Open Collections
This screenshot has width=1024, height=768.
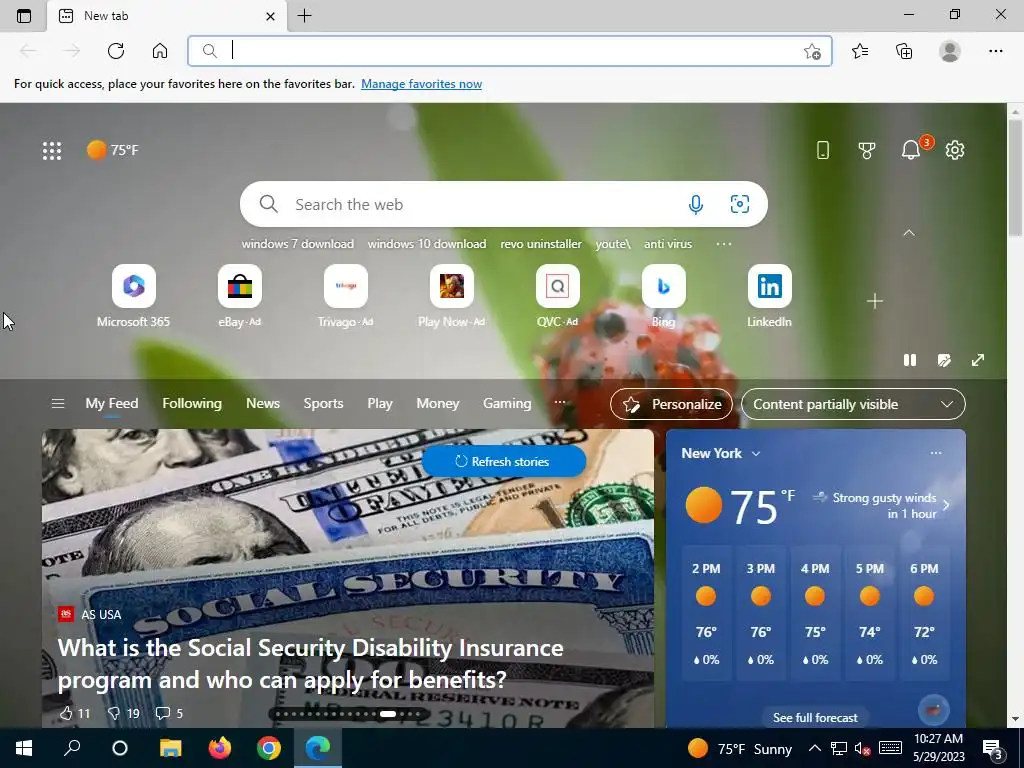pos(904,51)
